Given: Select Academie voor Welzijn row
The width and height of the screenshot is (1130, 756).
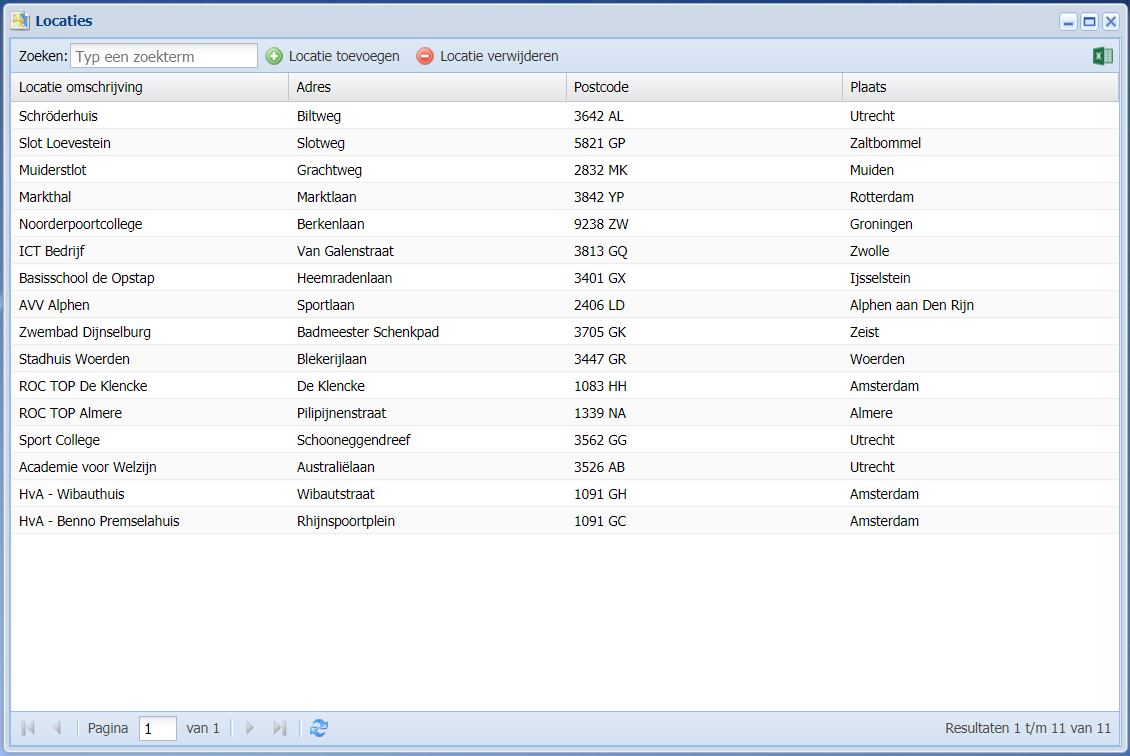Looking at the screenshot, I should pyautogui.click(x=565, y=467).
